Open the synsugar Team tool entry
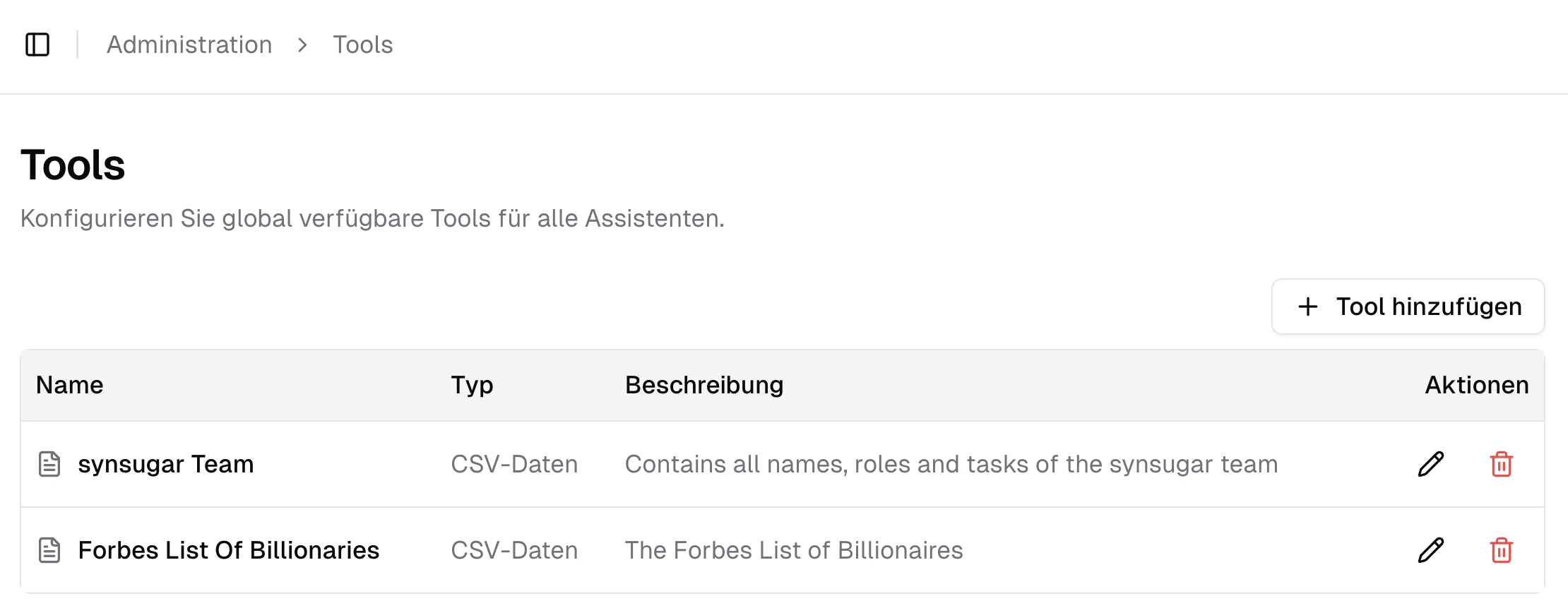Screen dimensions: 1568x613 (x=166, y=464)
